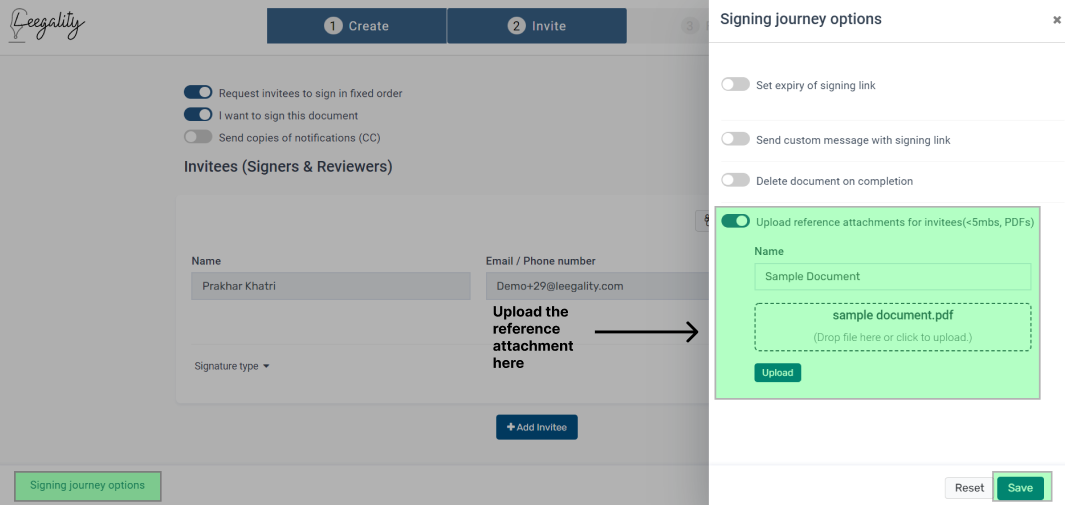Click the green Upload button
1065x505 pixels.
pos(778,373)
